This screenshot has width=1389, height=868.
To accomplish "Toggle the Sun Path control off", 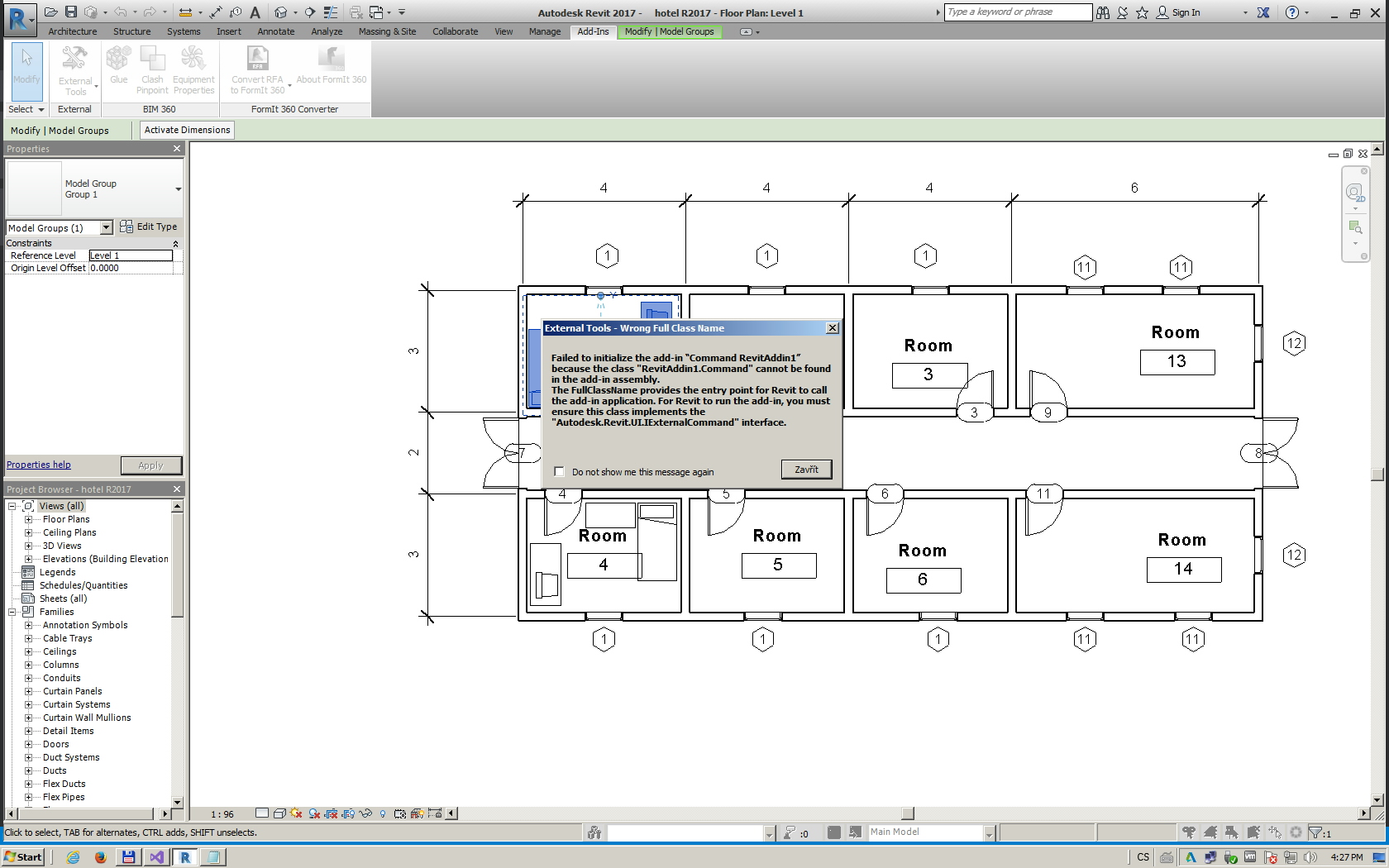I will (295, 813).
